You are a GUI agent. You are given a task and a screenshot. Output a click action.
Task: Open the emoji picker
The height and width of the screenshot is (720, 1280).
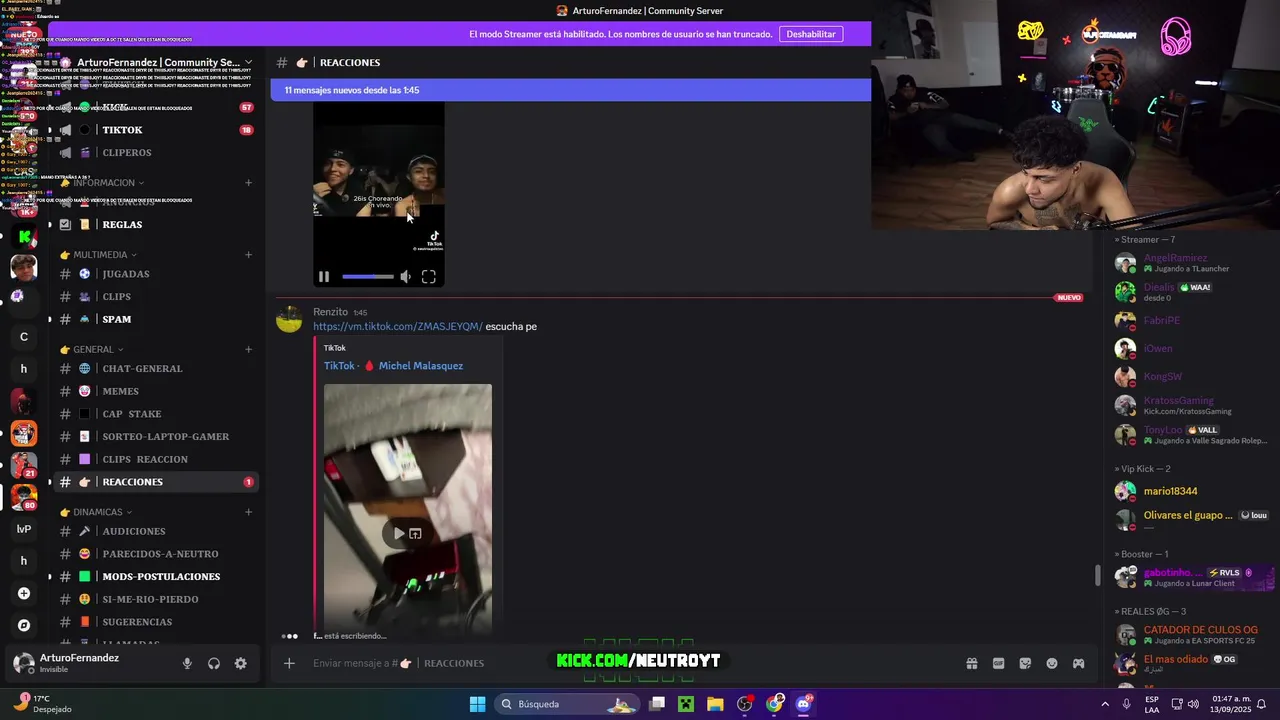(1052, 663)
